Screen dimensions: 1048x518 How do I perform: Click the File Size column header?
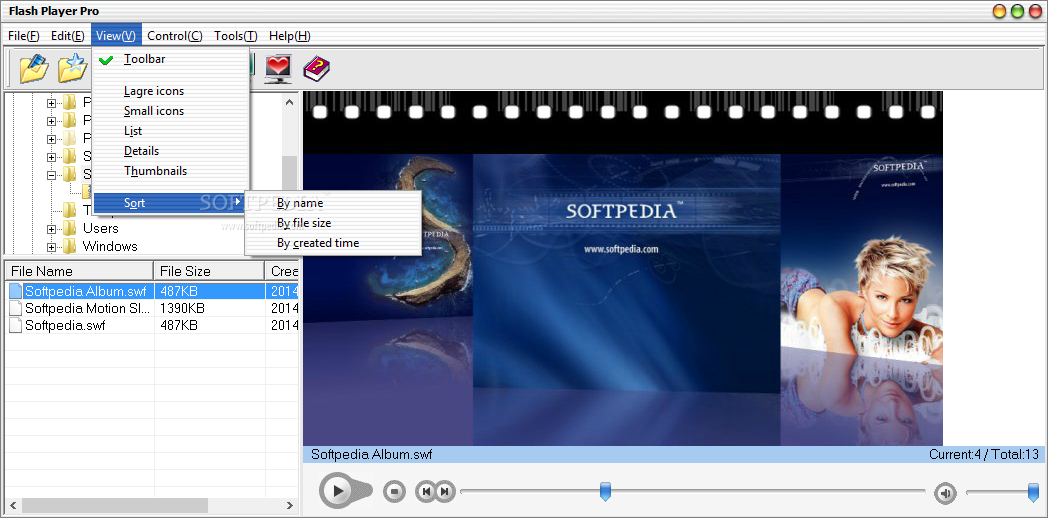click(209, 271)
